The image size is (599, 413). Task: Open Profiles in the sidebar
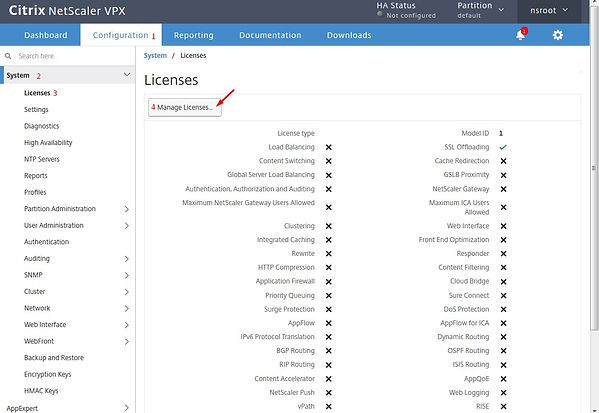point(35,192)
